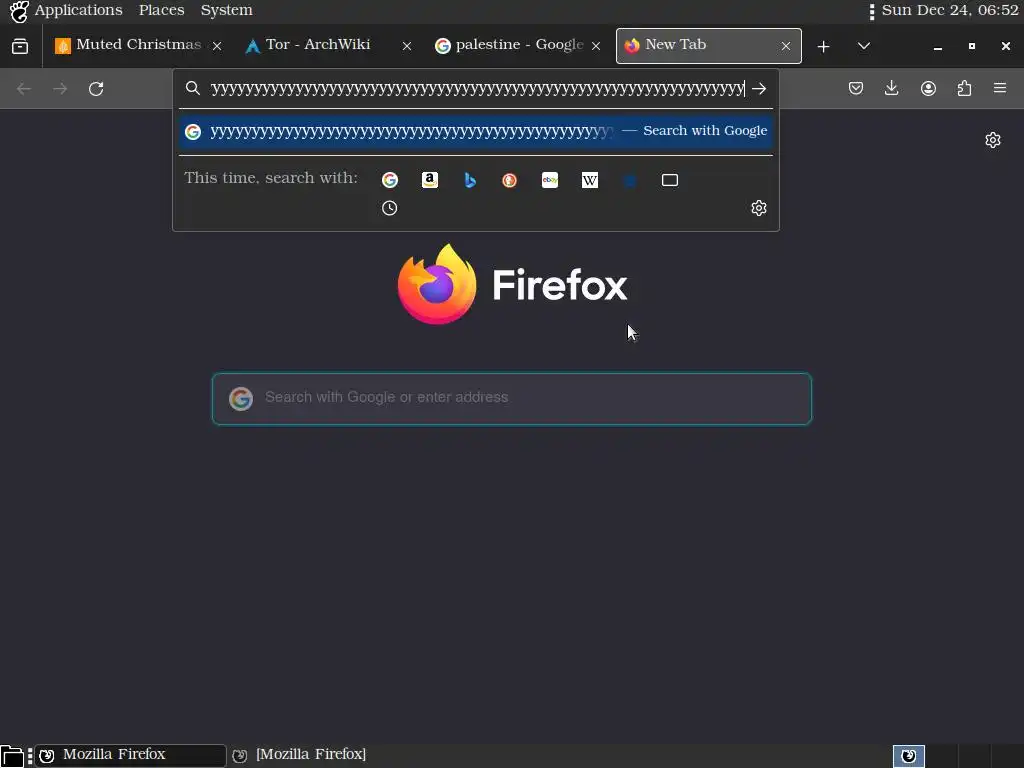Search once with Wikipedia engine icon
This screenshot has height=768, width=1024.
(x=590, y=180)
